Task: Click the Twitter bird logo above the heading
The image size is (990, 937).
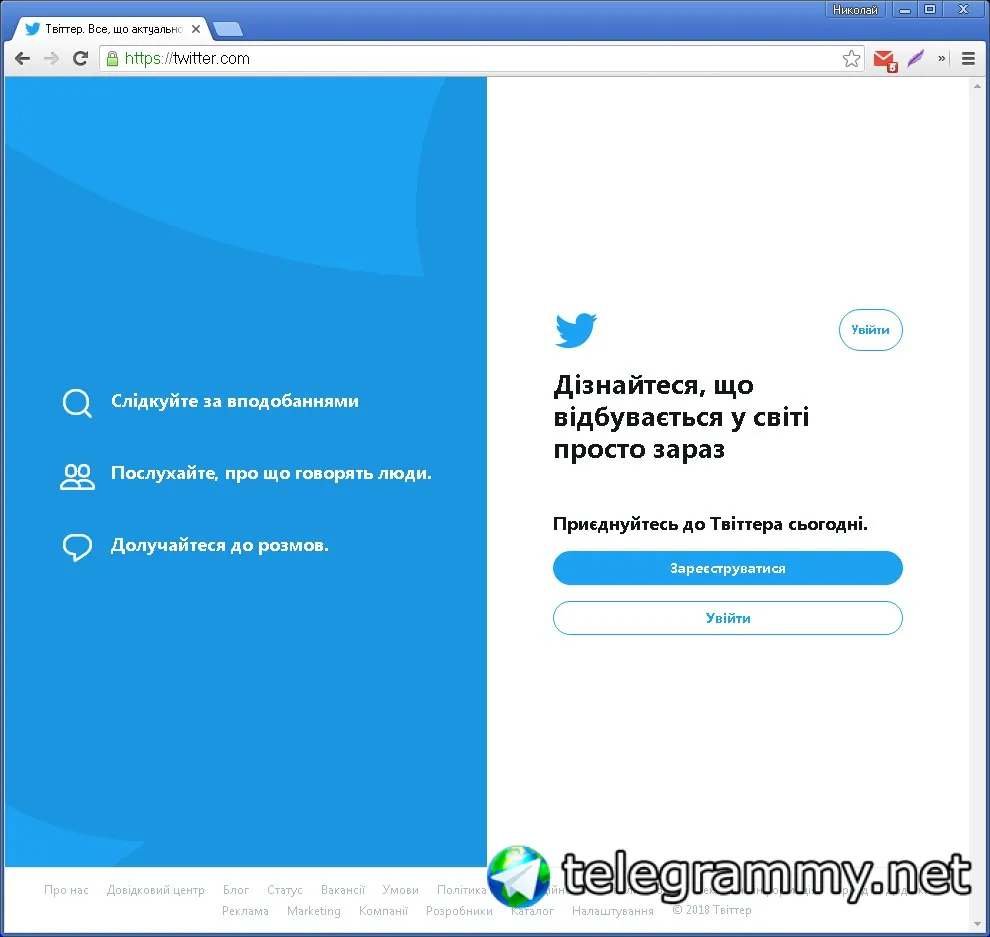Action: click(576, 330)
